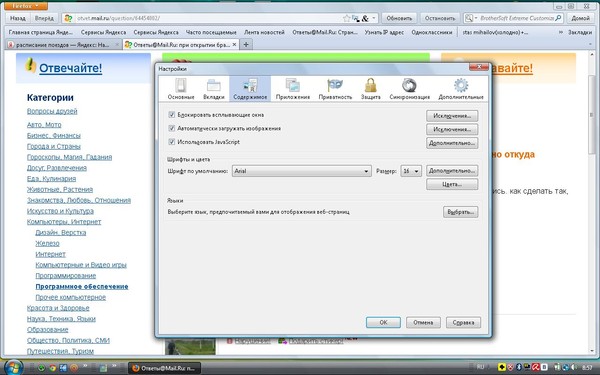Screen dimensions: 600x375
Task: Open Лента новостей bookmark
Action: 264,33
